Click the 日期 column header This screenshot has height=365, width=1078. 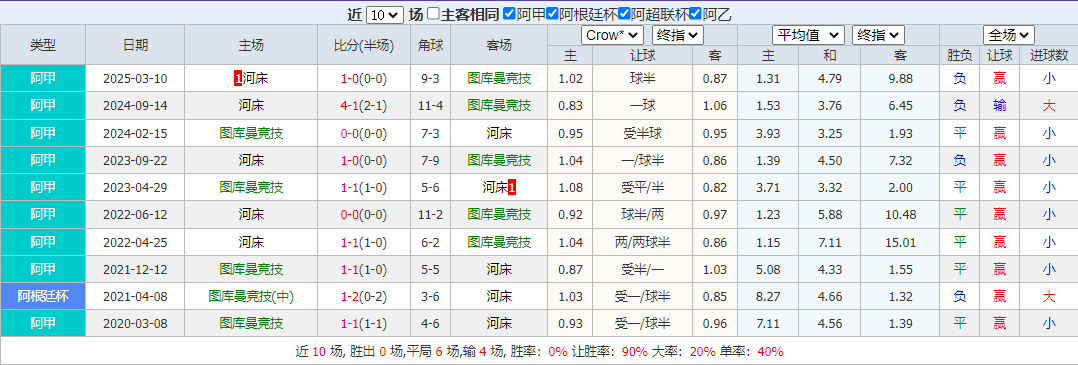[x=135, y=45]
